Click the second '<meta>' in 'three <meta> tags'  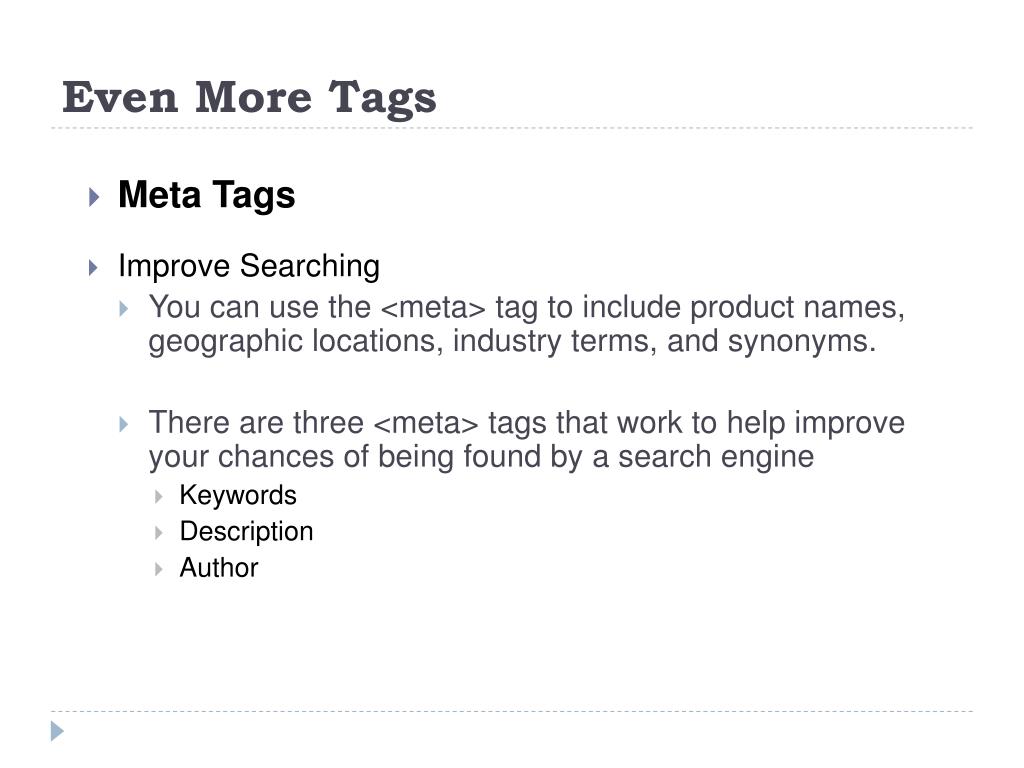click(426, 423)
